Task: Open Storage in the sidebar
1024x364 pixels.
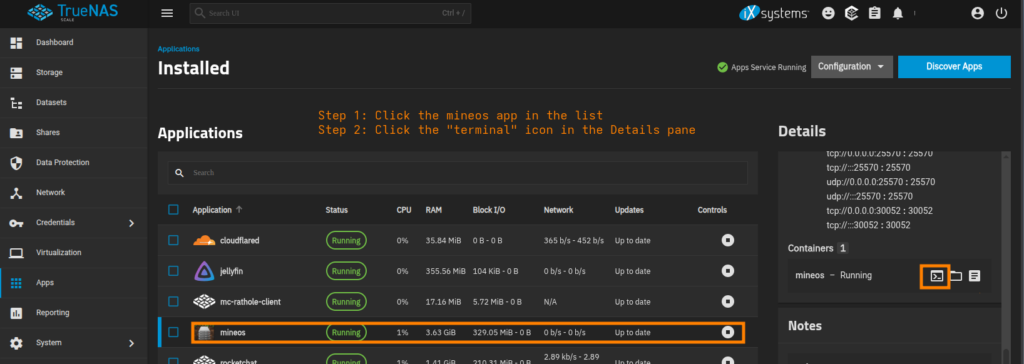Action: pyautogui.click(x=74, y=73)
